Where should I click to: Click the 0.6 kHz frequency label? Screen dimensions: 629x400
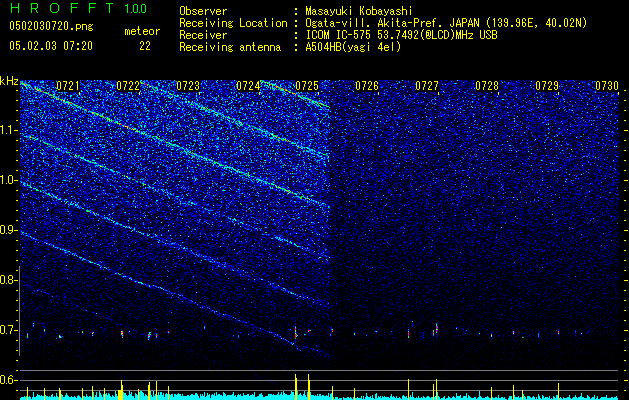7,380
